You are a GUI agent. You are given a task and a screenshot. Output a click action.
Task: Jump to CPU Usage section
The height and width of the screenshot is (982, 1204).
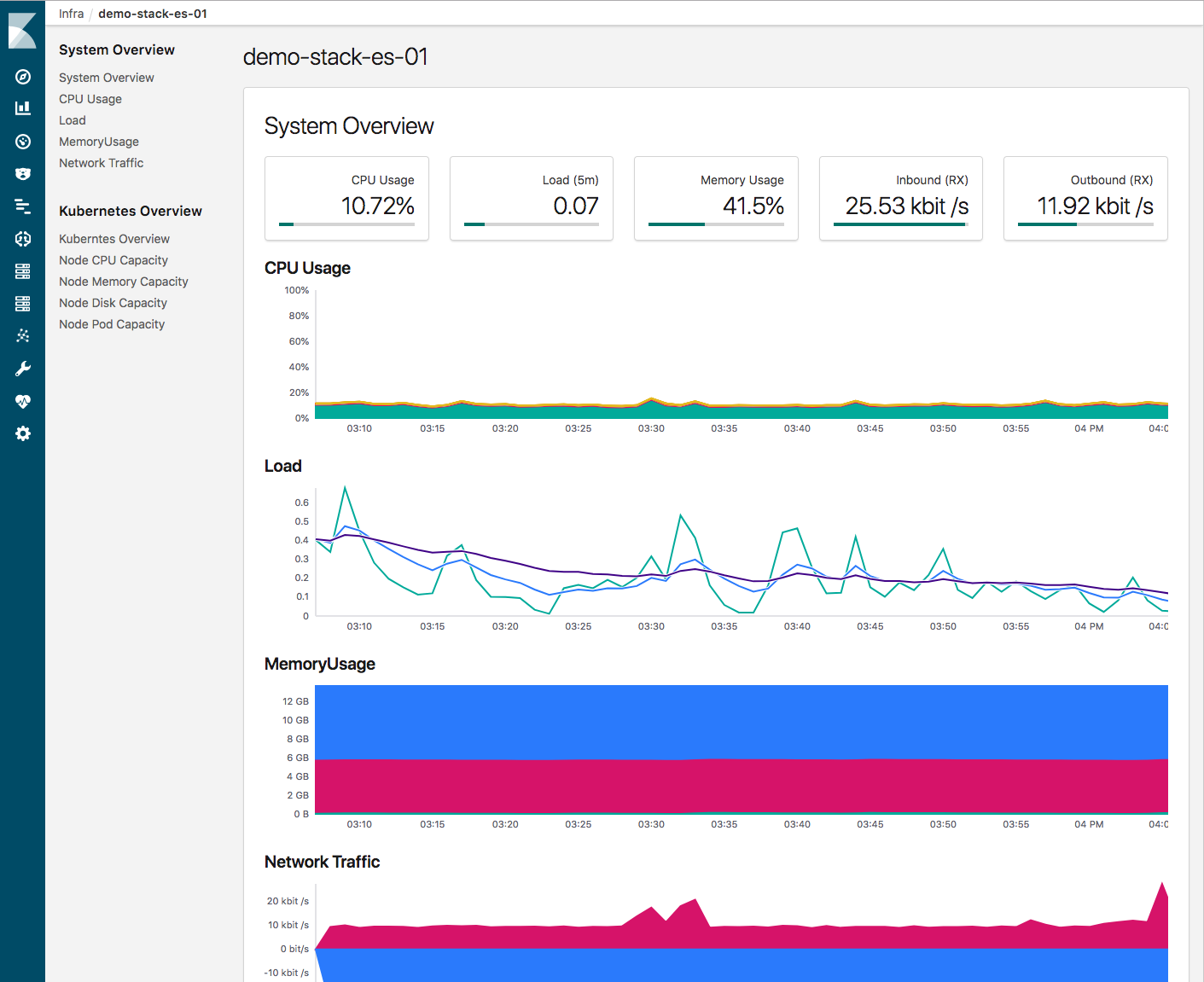tap(90, 99)
